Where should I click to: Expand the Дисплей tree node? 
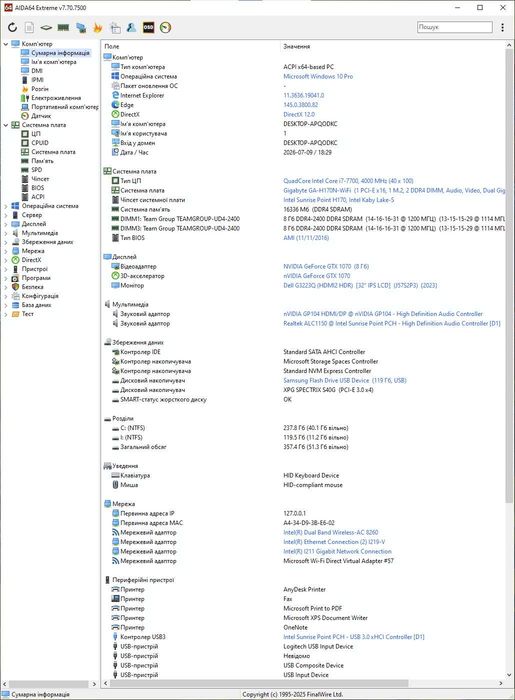[6, 224]
